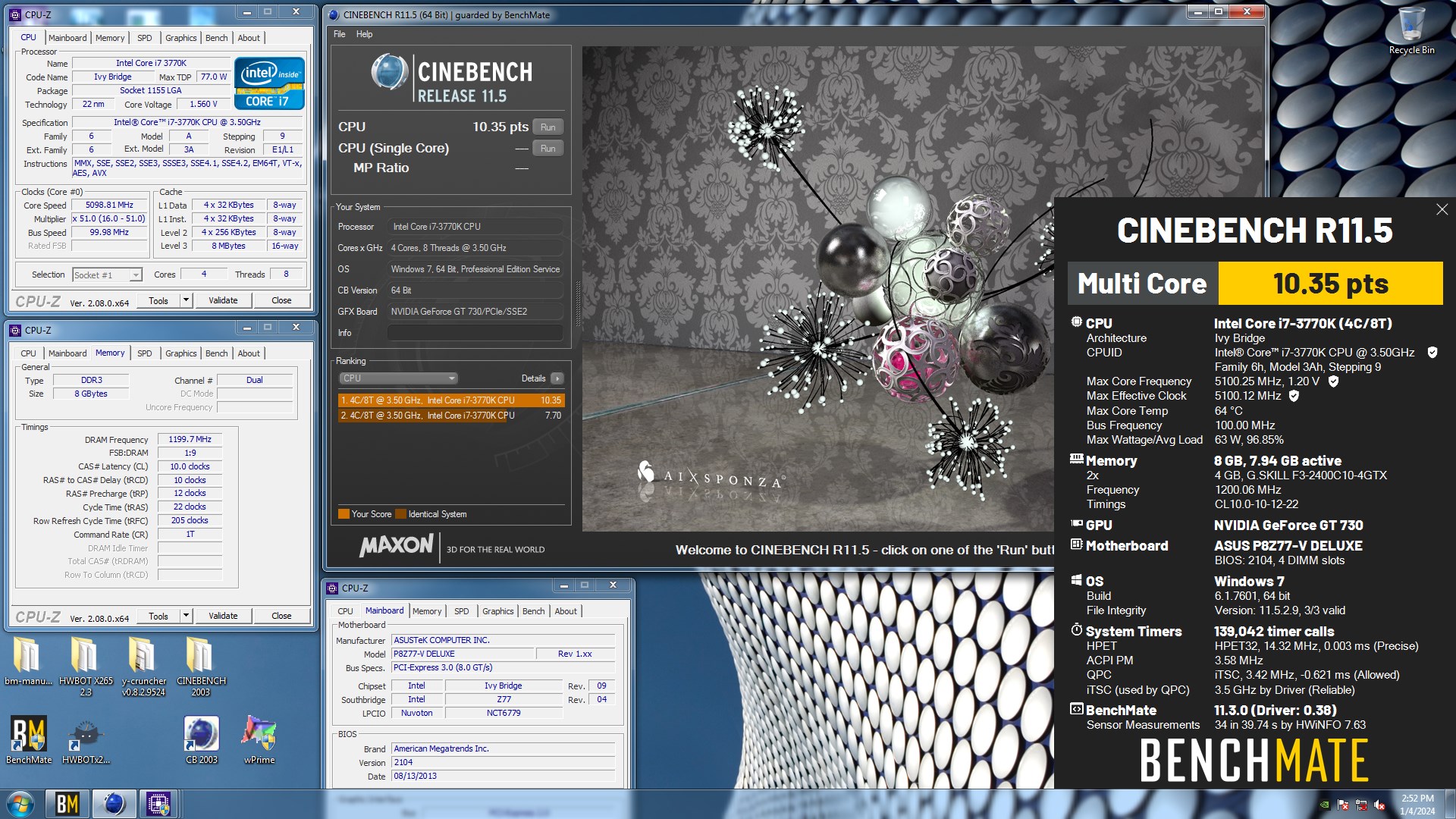Click Tools button in CPU-Z memory timings window

coord(158,616)
